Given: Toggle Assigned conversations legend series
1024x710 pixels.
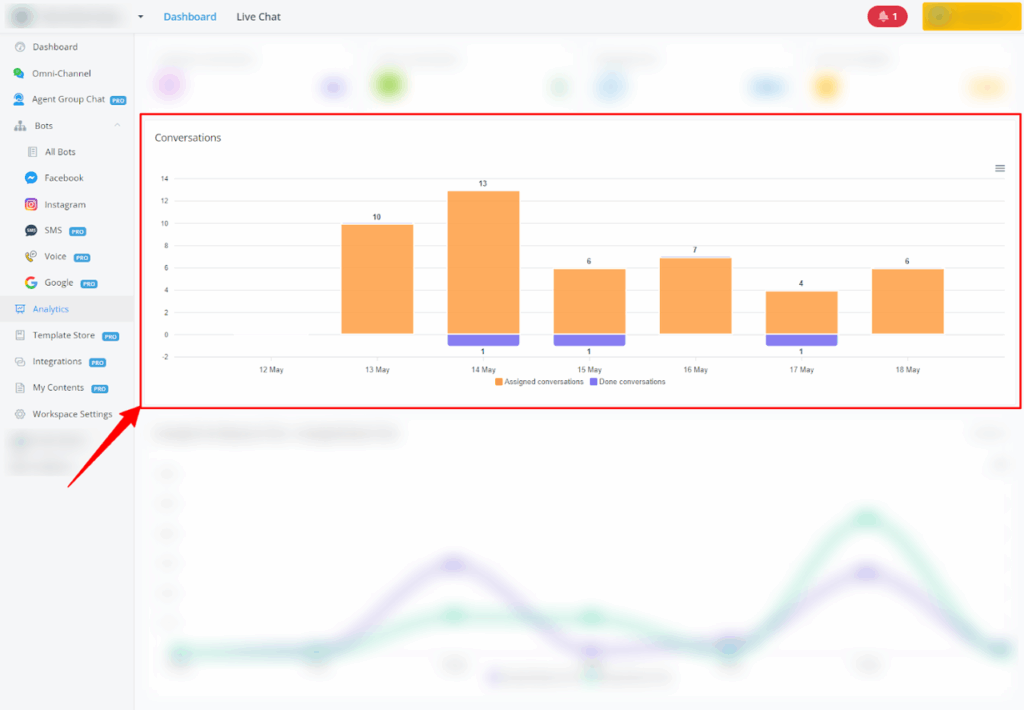Looking at the screenshot, I should point(539,382).
